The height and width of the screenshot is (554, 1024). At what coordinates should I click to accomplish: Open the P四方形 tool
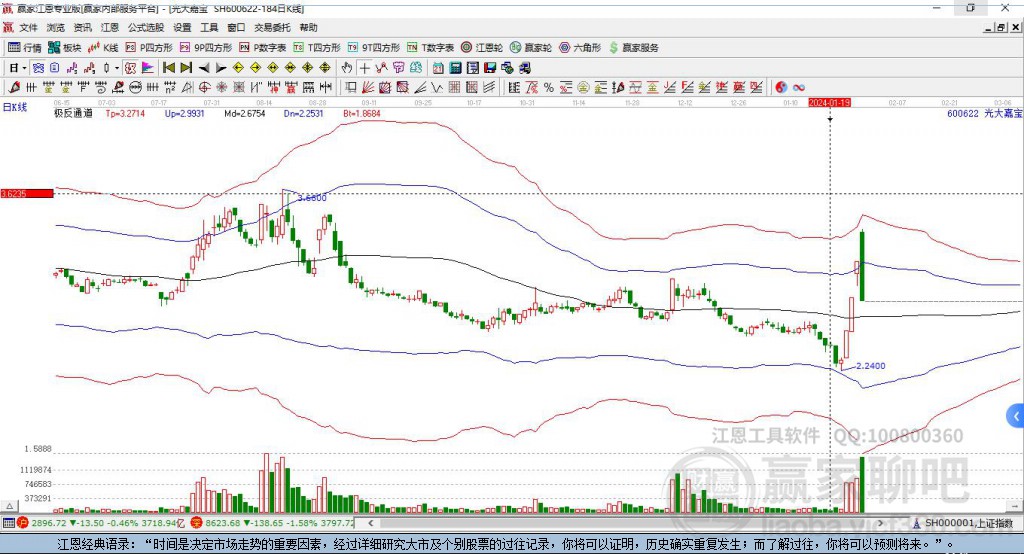click(x=149, y=48)
